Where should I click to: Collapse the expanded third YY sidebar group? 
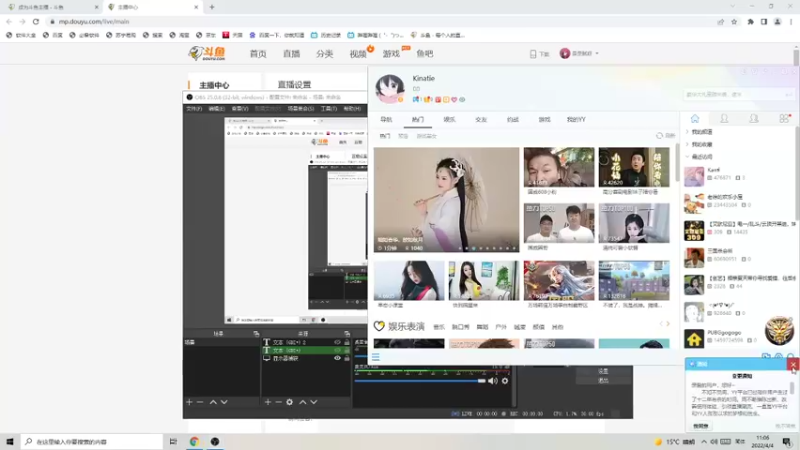pos(687,157)
